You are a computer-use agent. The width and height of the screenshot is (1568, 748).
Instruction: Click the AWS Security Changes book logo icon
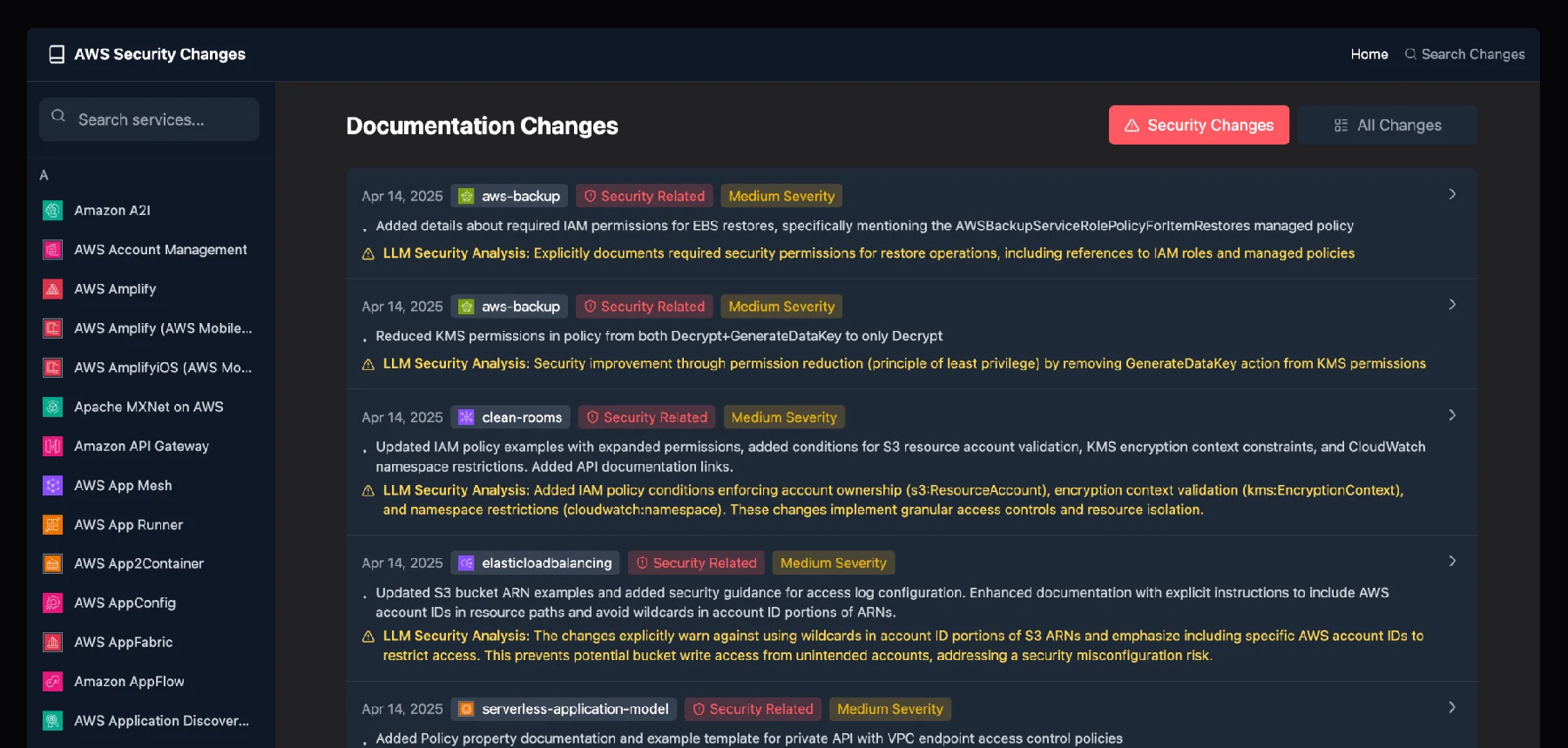pos(57,54)
